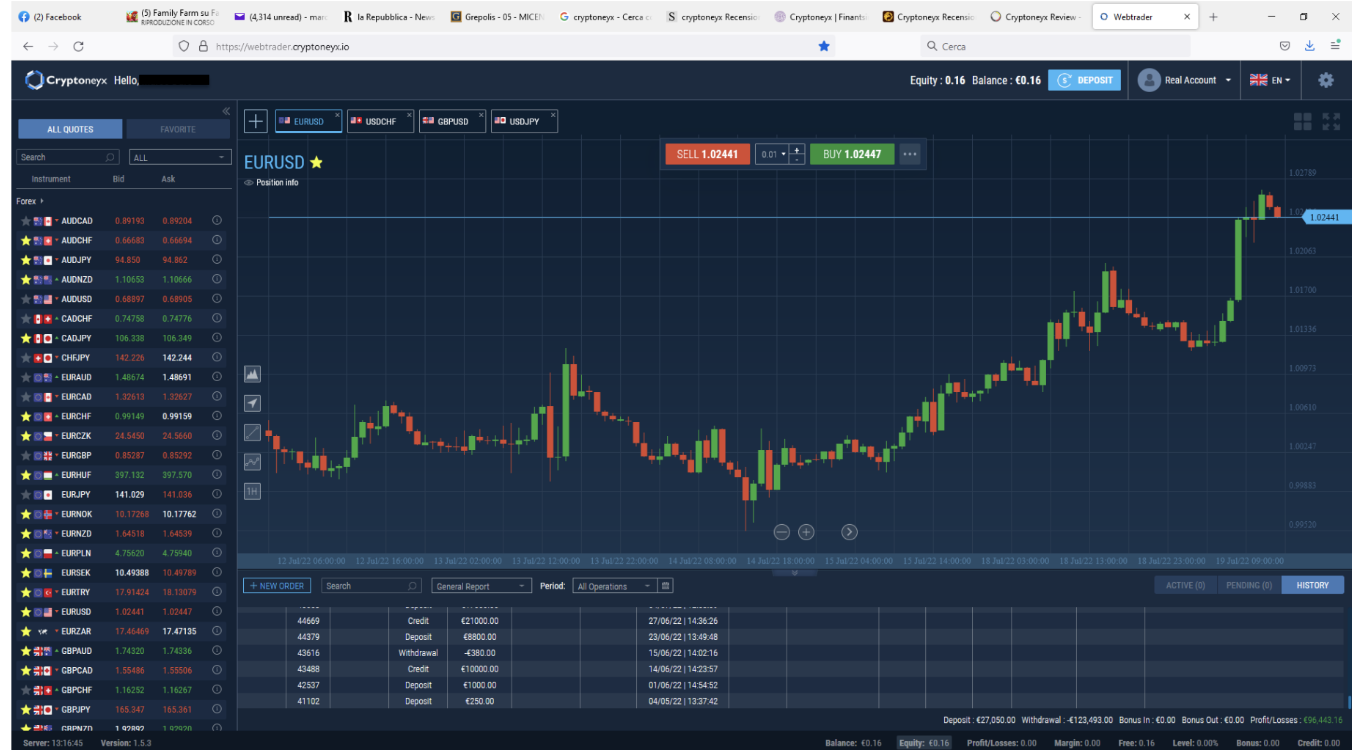Click the BUY 1.02447 button
Screen dimensions: 1352x750
tap(851, 154)
